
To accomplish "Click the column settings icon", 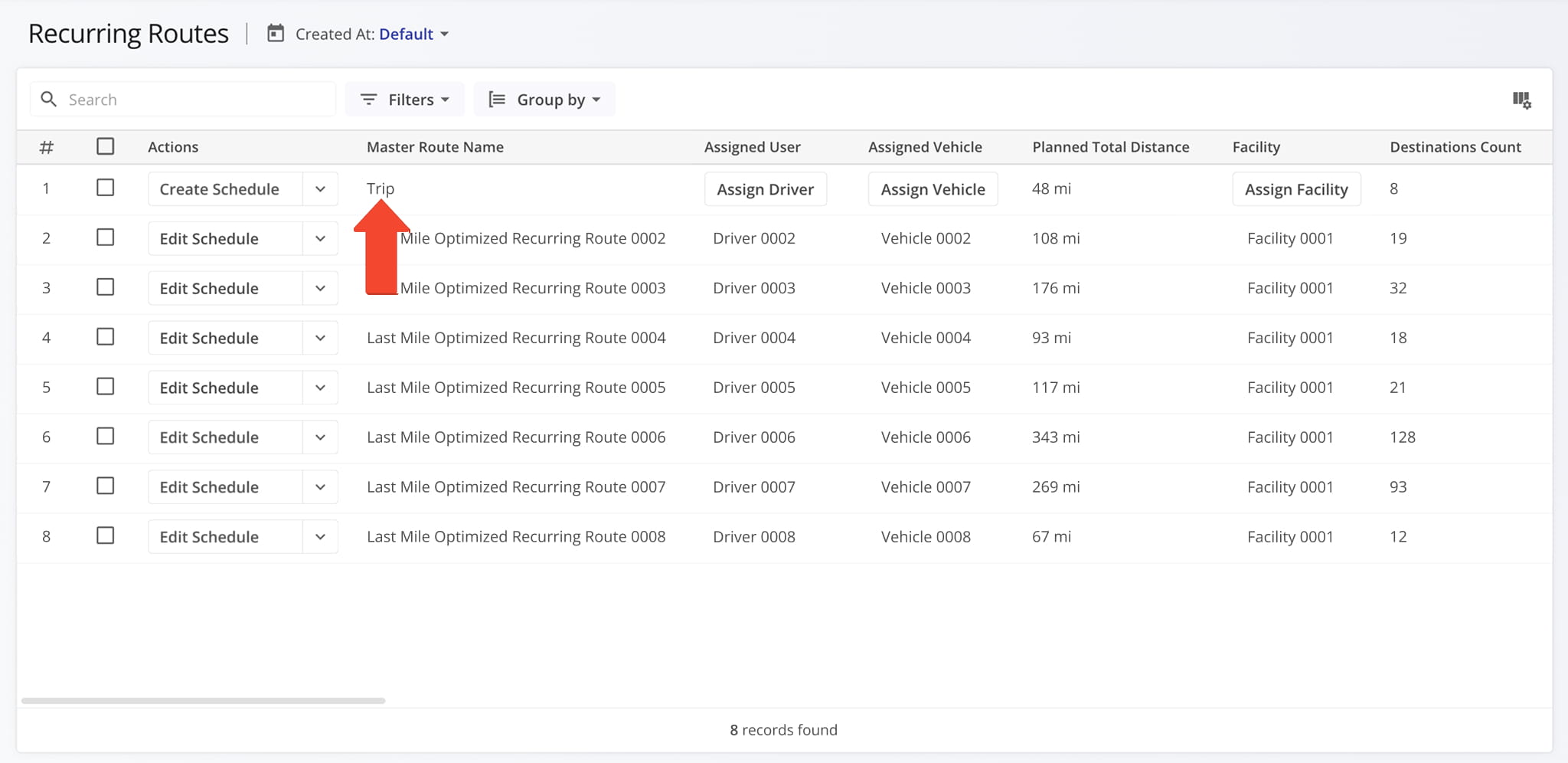I will click(x=1521, y=100).
